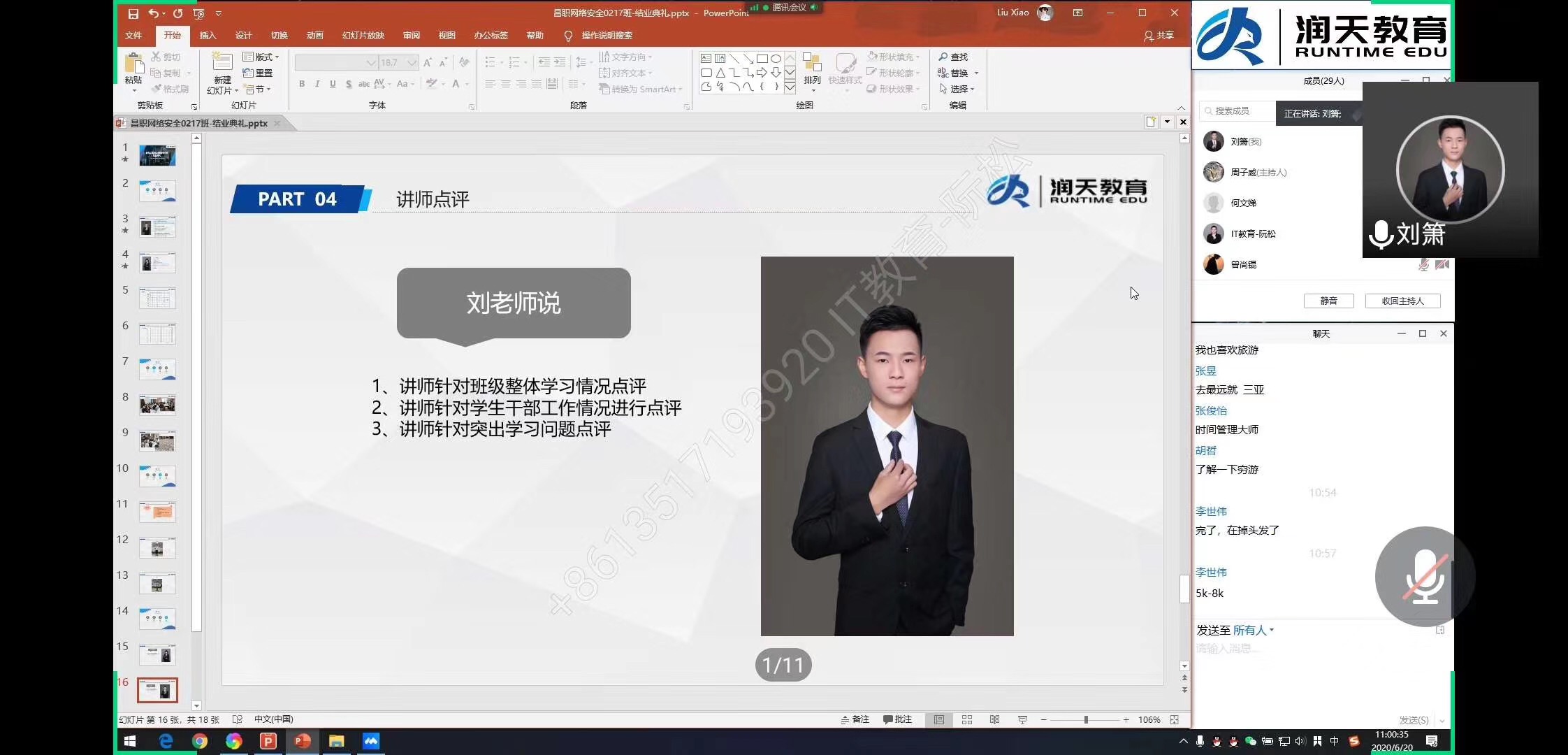
Task: Click the Mute (静音) button
Action: click(1328, 301)
